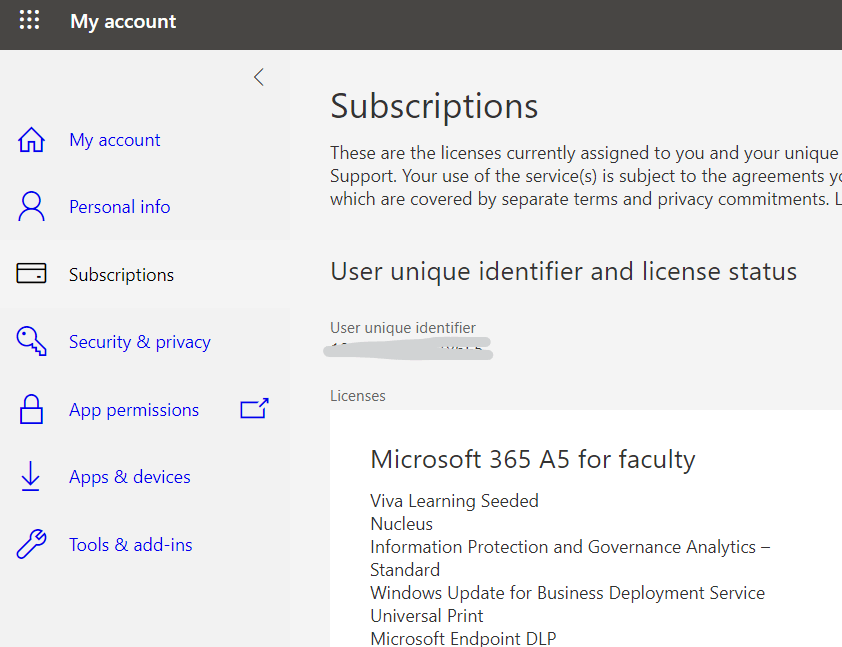Click the Licenses label

click(358, 396)
